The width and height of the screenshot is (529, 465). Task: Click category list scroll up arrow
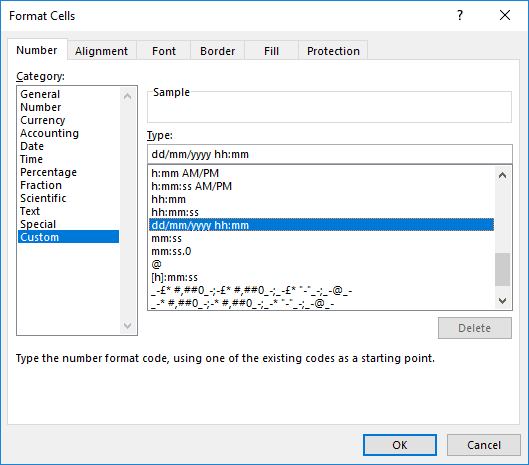[x=128, y=96]
